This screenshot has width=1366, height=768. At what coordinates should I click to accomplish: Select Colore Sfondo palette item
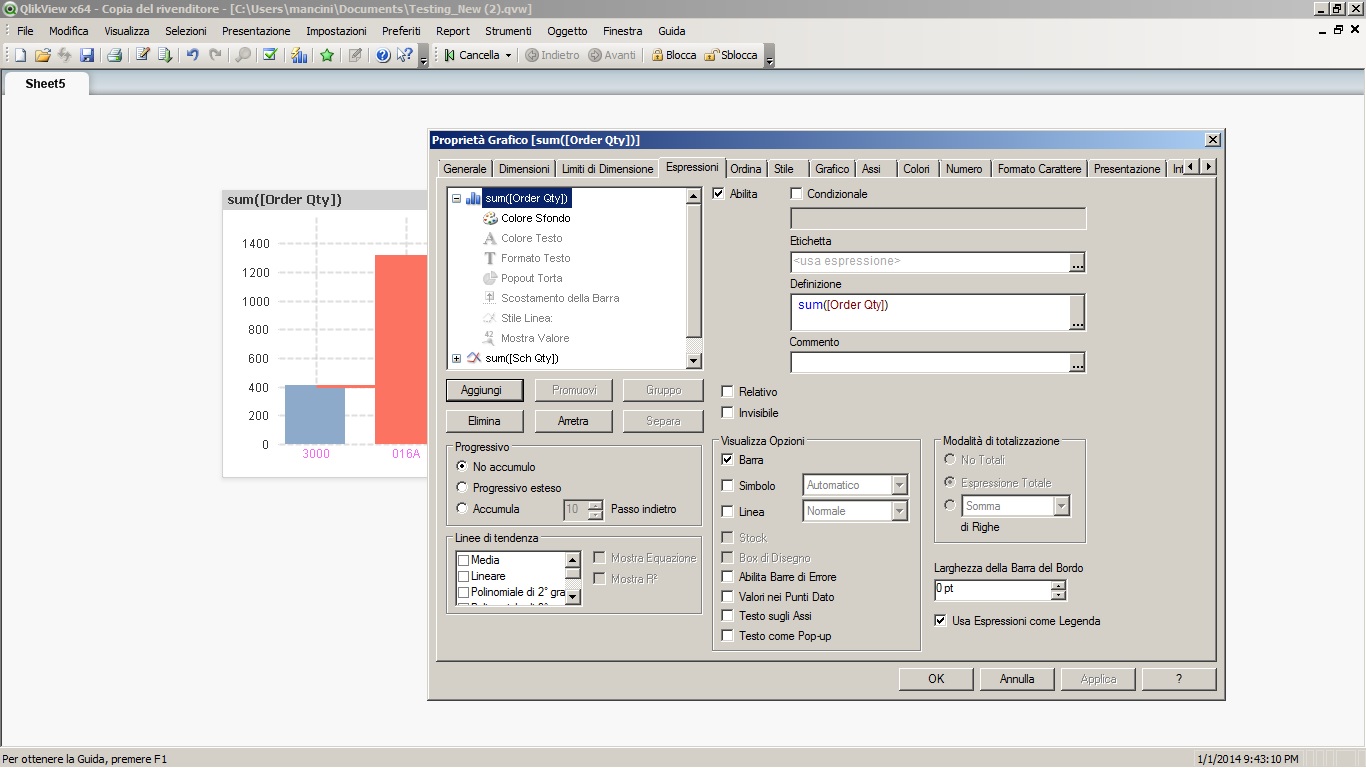click(x=526, y=218)
